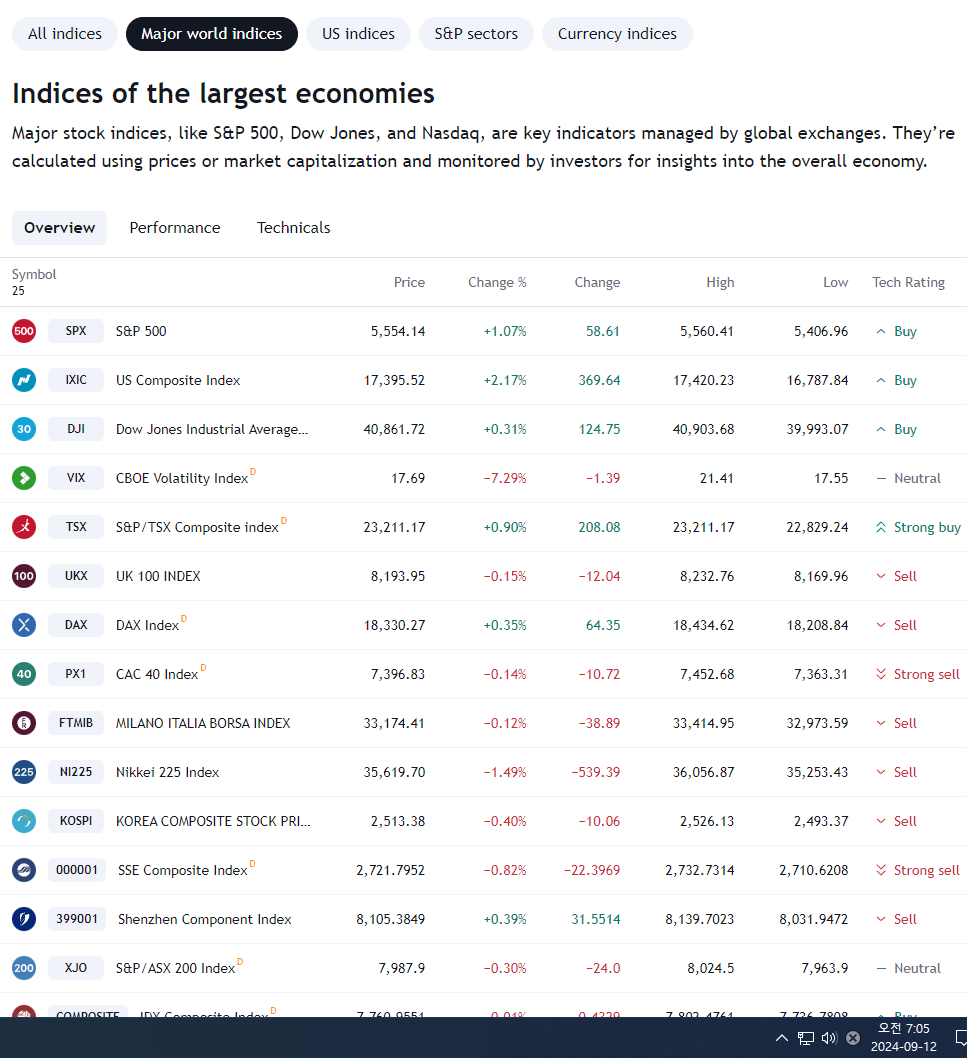The width and height of the screenshot is (967, 1058).
Task: Open network settings tray icon
Action: 806,1038
